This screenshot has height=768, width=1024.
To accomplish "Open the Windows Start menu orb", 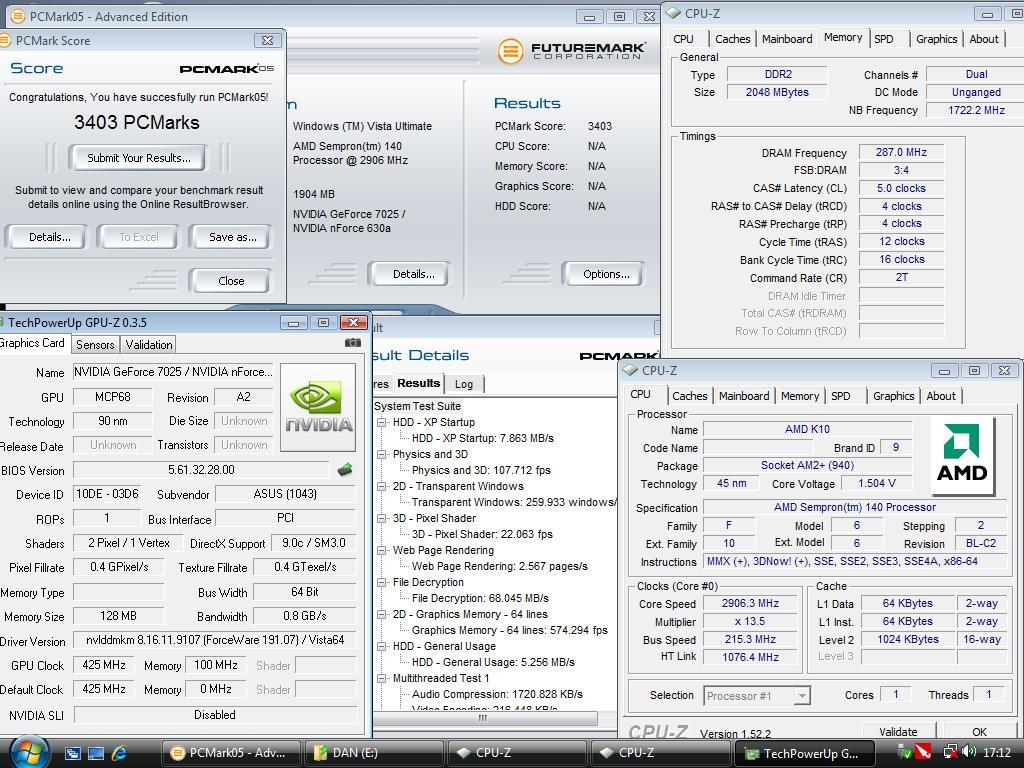I will click(x=28, y=752).
